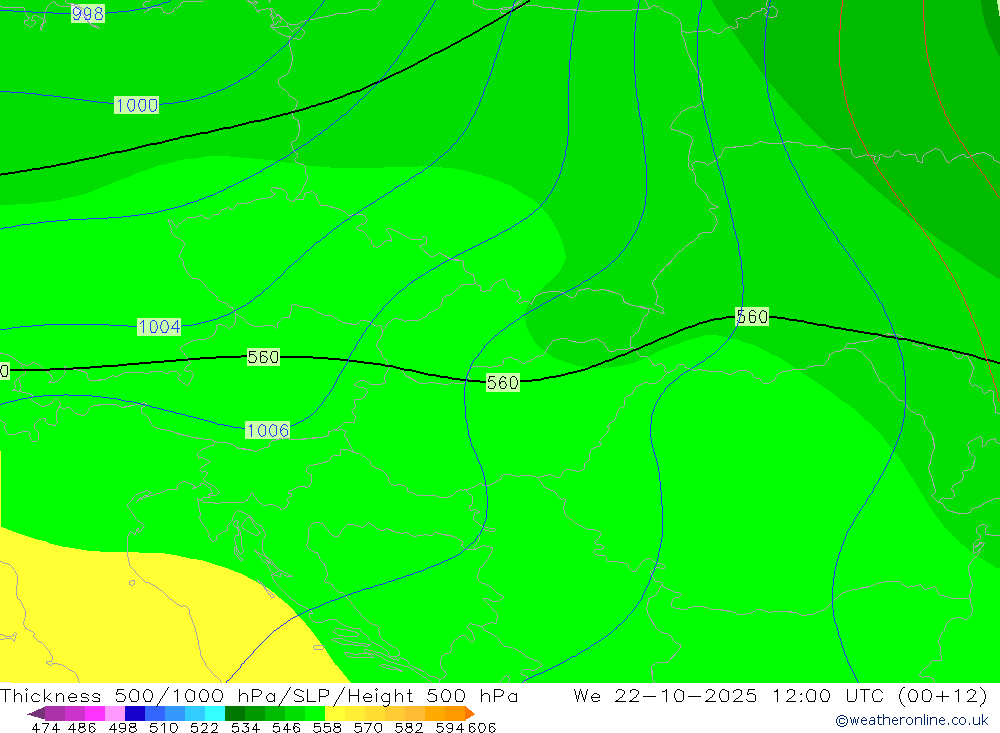Click the 522 legend value
This screenshot has width=1000, height=733.
click(204, 728)
